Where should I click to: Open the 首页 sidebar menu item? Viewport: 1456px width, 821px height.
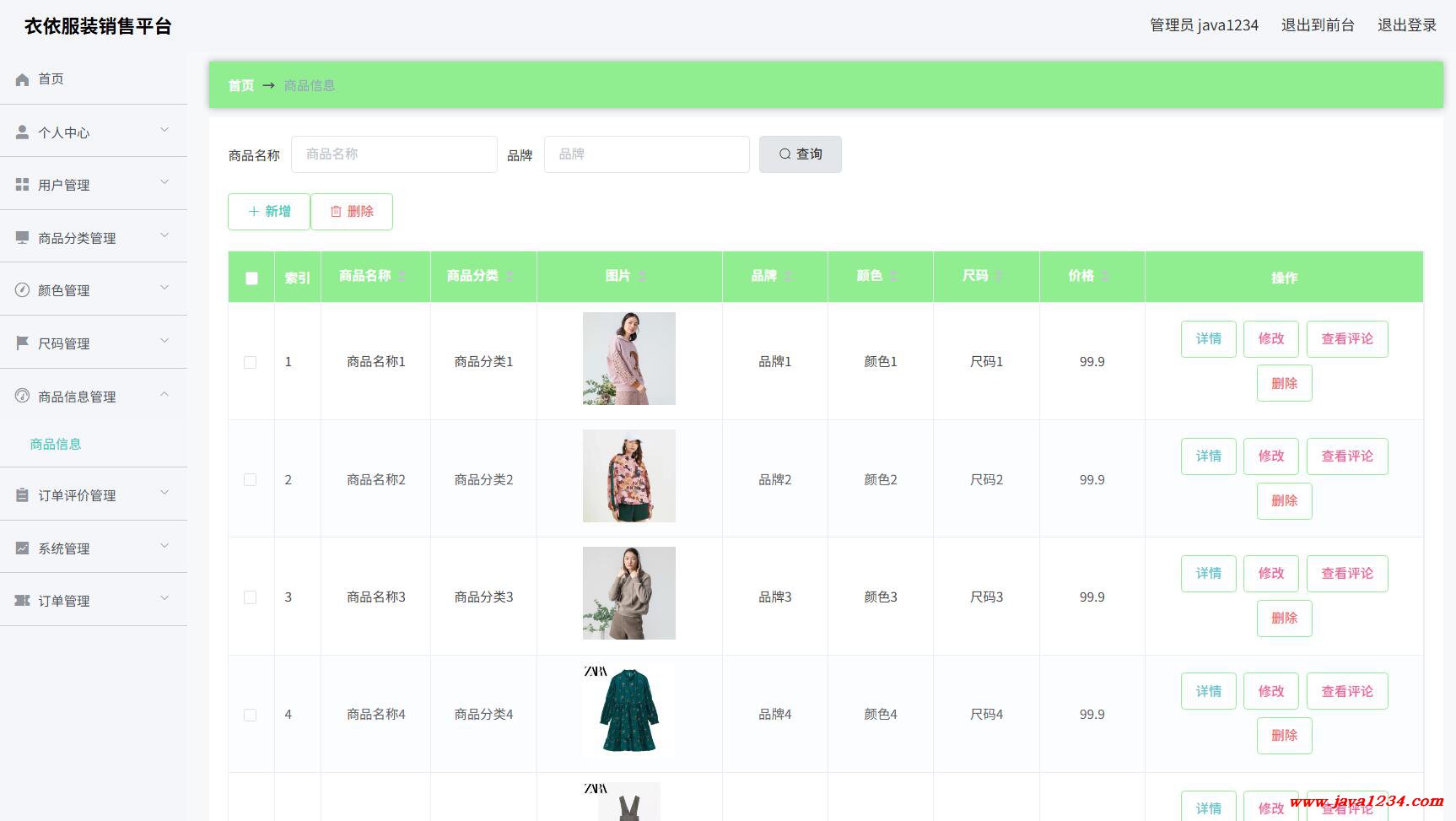[x=94, y=78]
